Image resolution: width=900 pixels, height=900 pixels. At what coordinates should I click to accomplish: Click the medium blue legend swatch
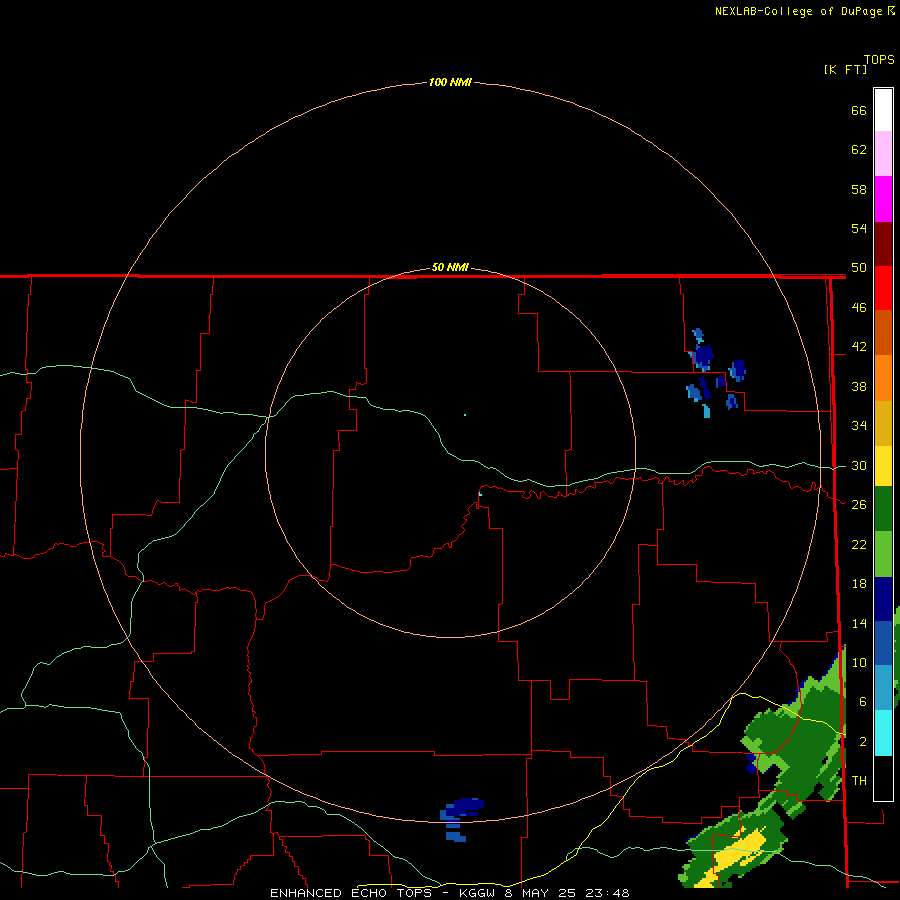[883, 643]
